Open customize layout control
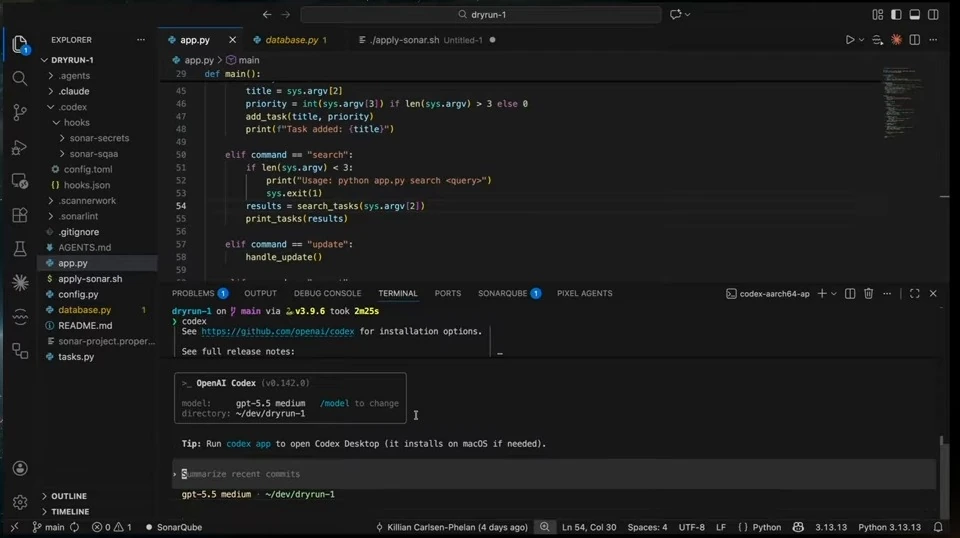Image resolution: width=960 pixels, height=538 pixels. click(x=877, y=14)
